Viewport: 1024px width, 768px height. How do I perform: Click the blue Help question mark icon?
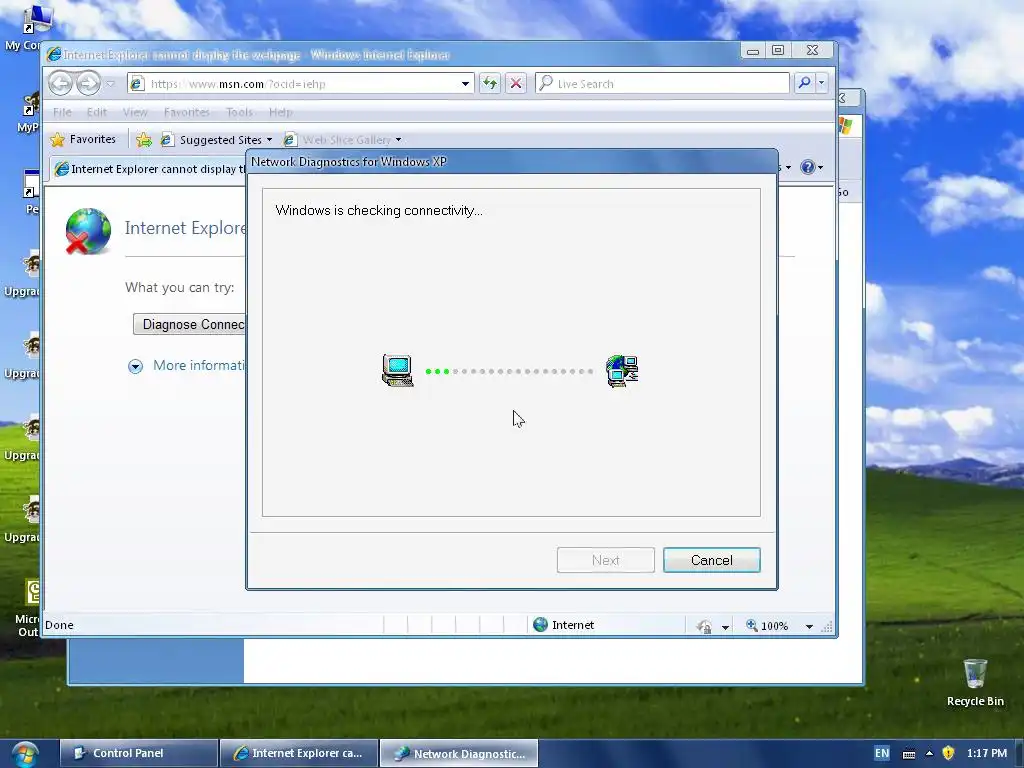(x=808, y=167)
